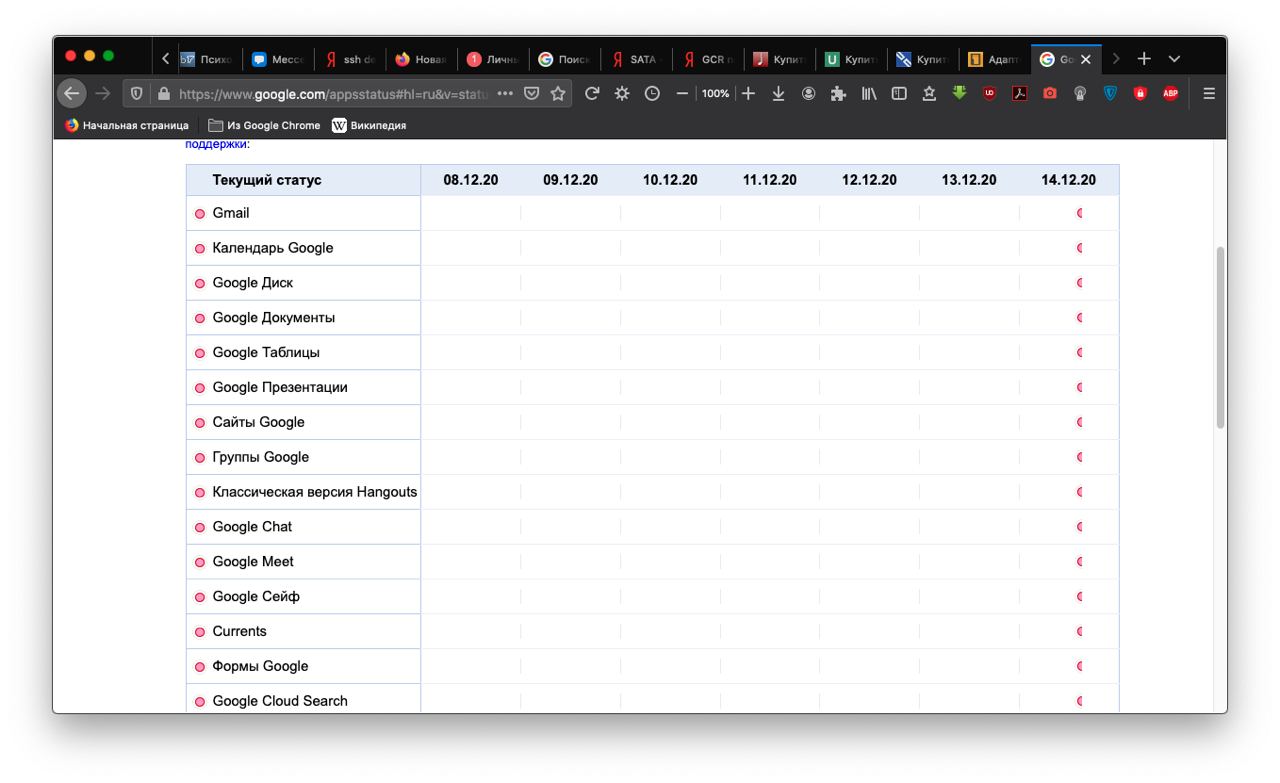Click the Текущий статус header
Image resolution: width=1280 pixels, height=783 pixels.
click(x=267, y=181)
